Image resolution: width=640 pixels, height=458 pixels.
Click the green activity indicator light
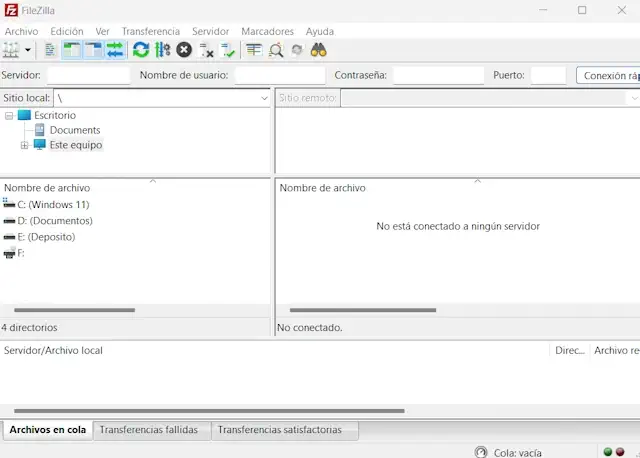coord(608,452)
